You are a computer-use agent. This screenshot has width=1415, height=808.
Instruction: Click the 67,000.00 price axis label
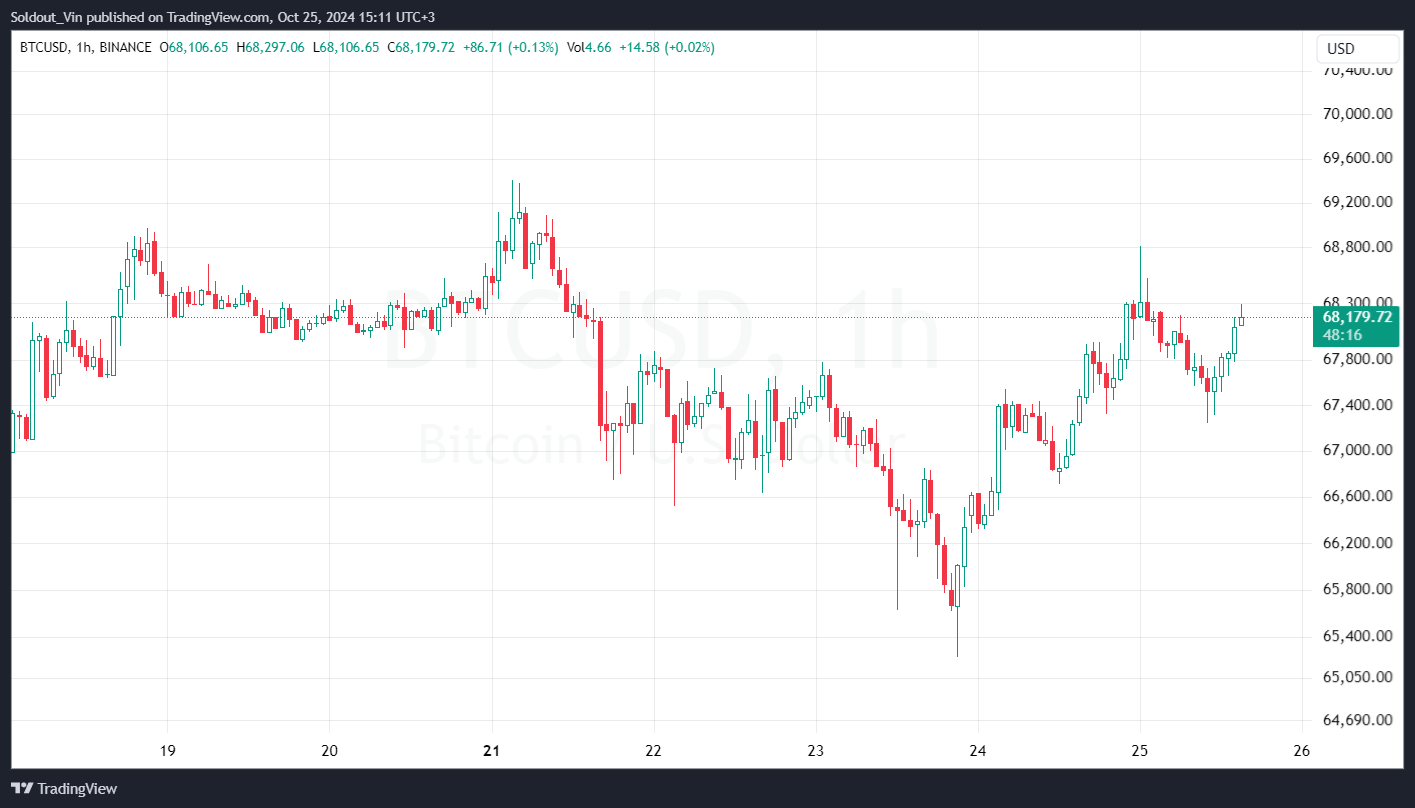pos(1358,450)
